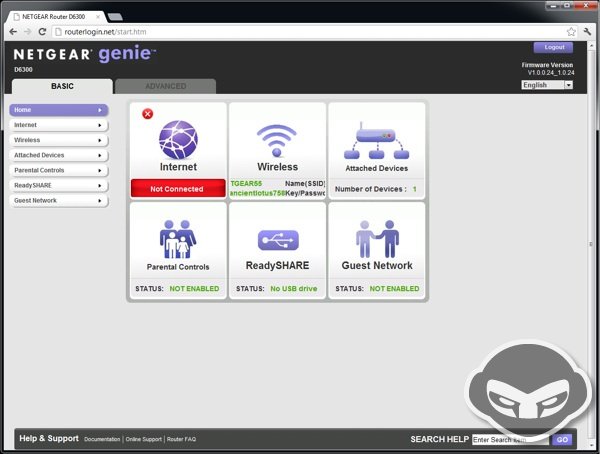Click the Guest Network tile label

[x=377, y=265]
